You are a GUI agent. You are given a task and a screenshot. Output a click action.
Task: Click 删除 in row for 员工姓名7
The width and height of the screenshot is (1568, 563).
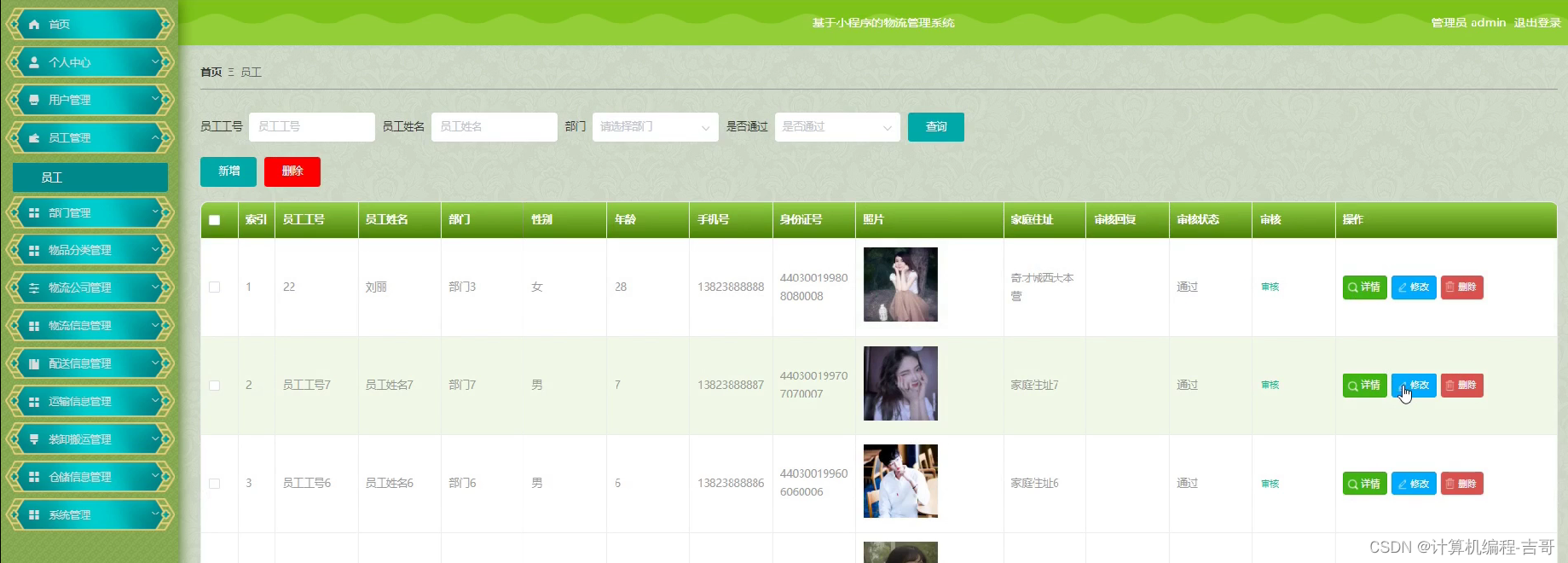pyautogui.click(x=1461, y=386)
